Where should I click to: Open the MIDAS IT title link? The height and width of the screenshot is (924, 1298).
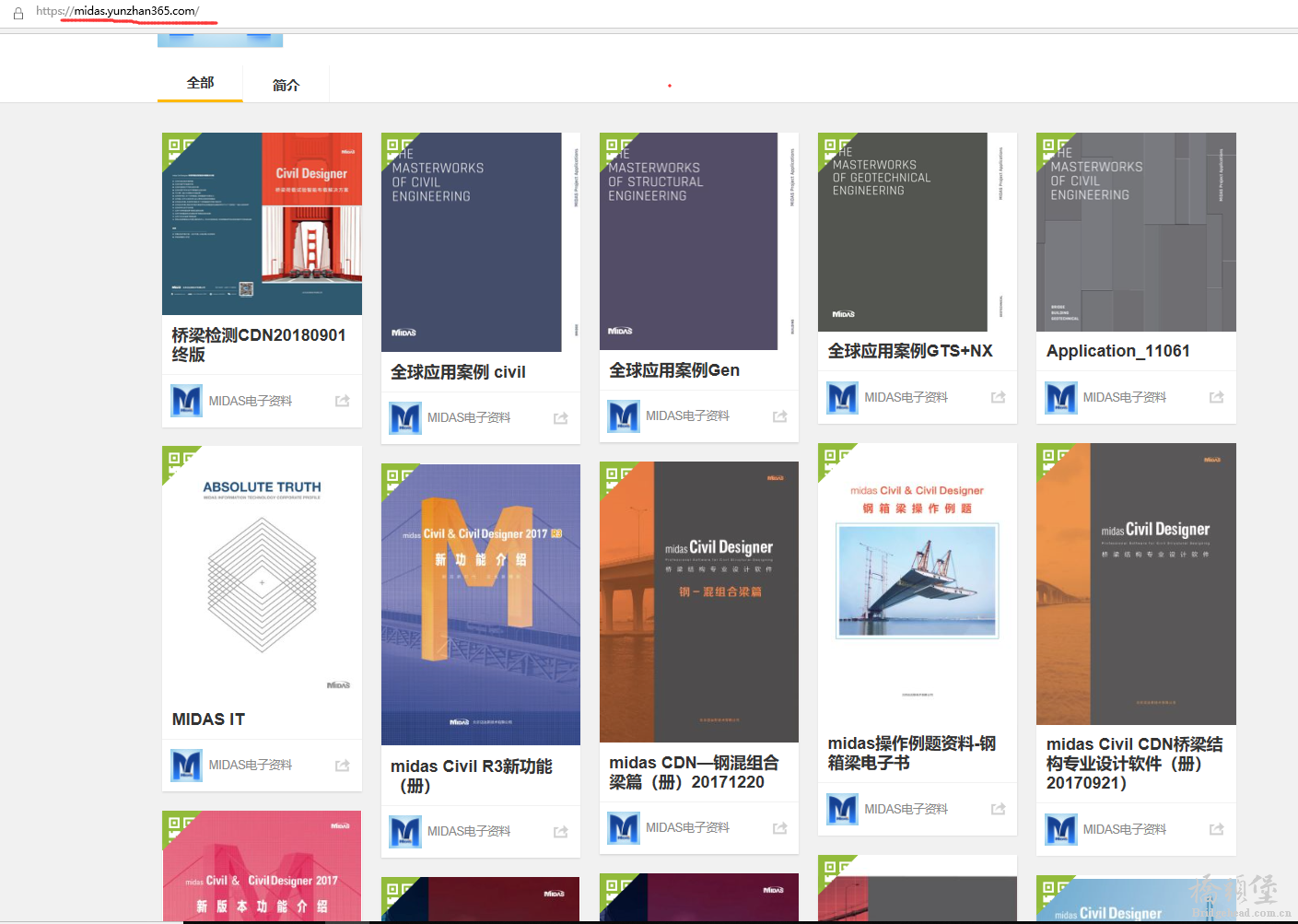(208, 719)
